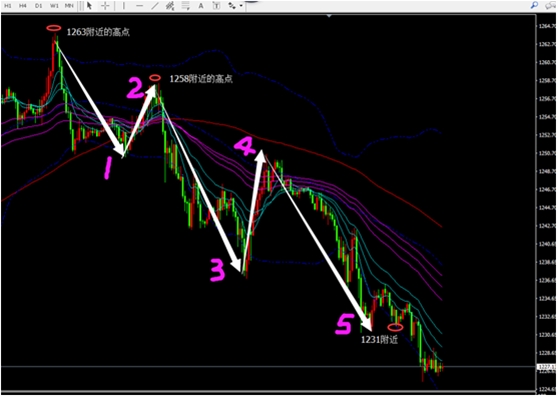Click the arrows objects tool icon
The image size is (558, 397).
pos(233,6)
